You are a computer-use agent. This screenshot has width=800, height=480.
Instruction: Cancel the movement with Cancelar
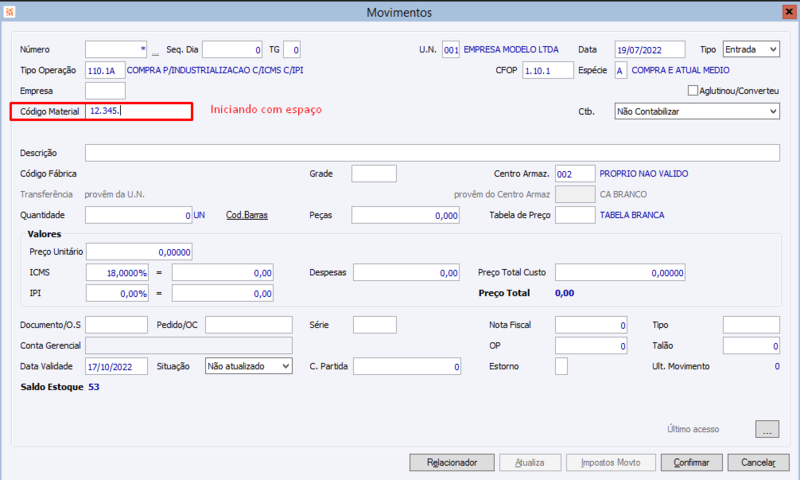758,463
